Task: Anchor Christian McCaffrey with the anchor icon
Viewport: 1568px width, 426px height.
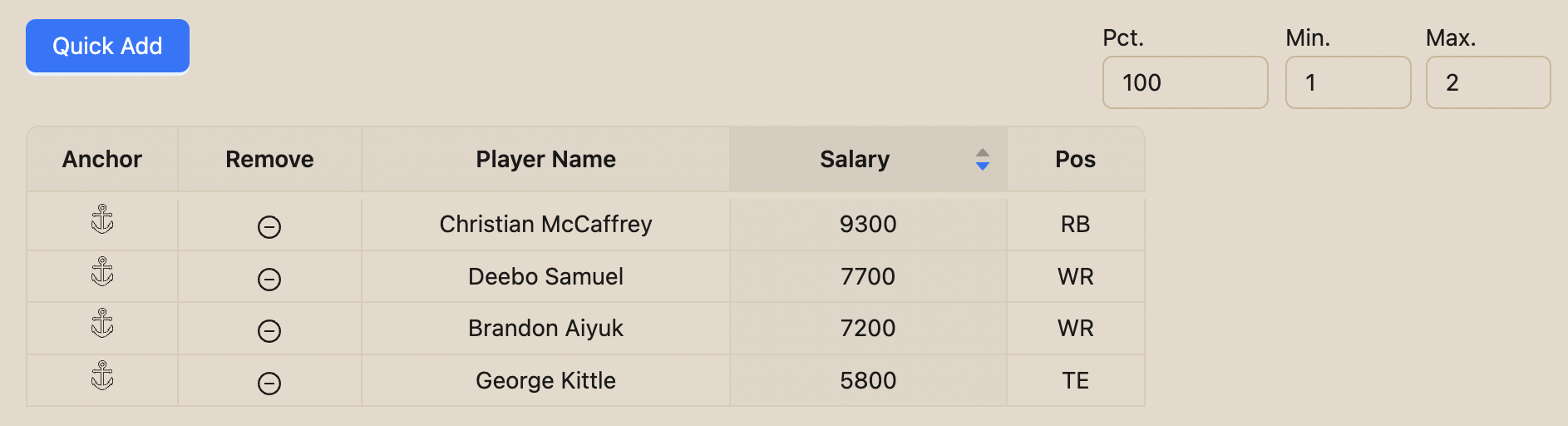Action: point(102,220)
